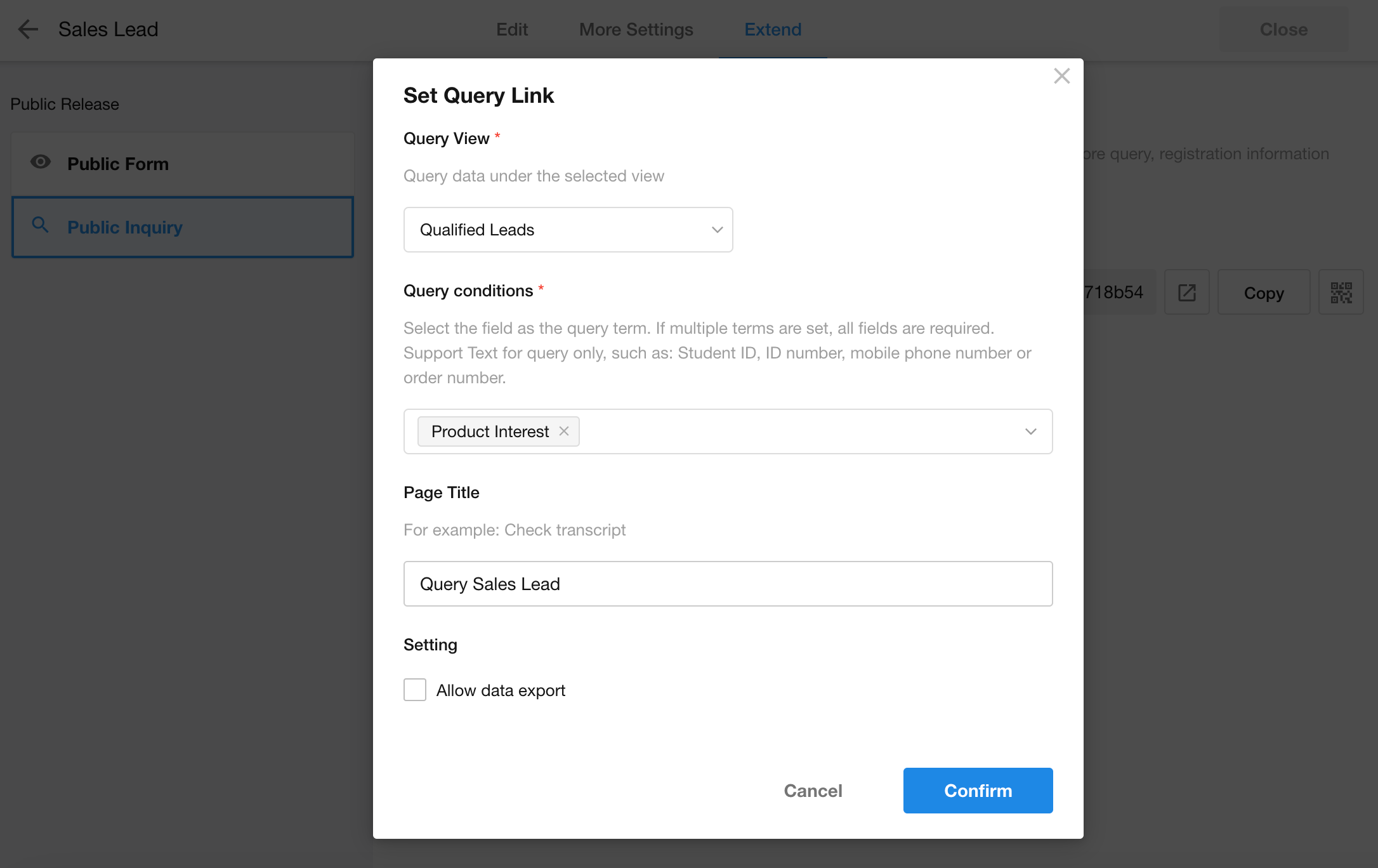Enable Allow data export checkbox
The height and width of the screenshot is (868, 1378).
point(415,690)
